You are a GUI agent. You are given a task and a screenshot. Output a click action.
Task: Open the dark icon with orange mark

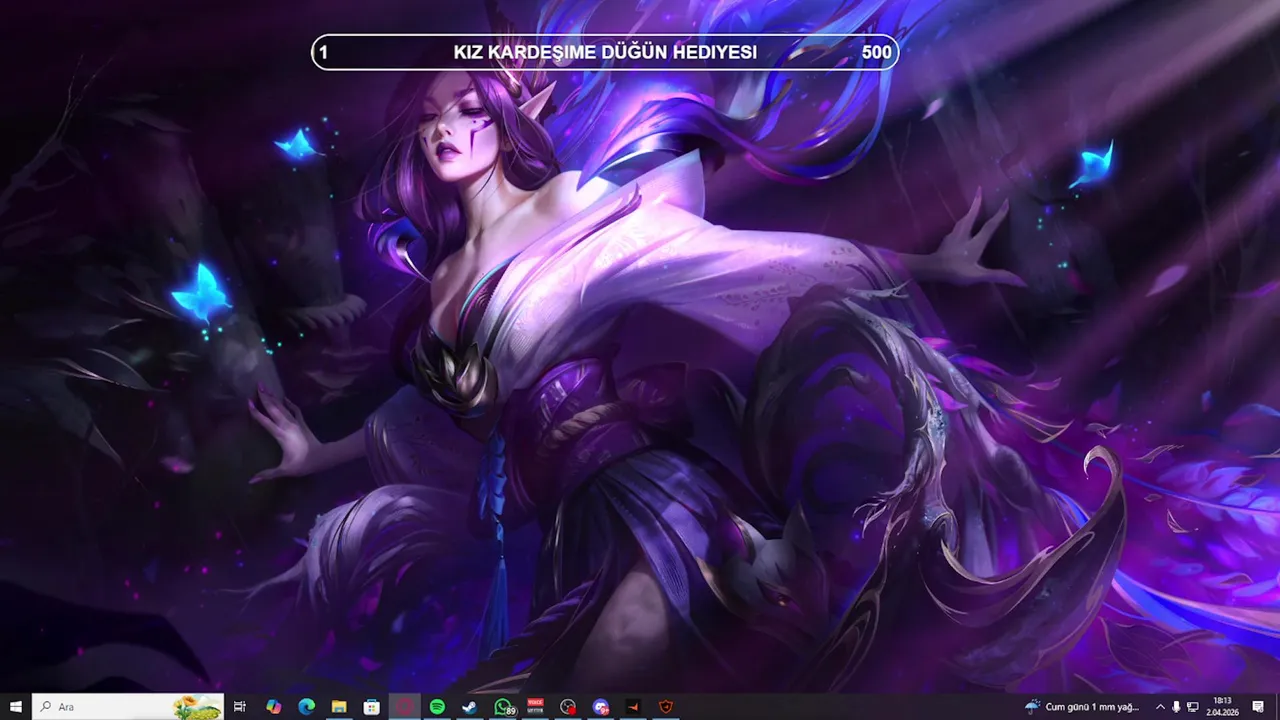click(x=633, y=706)
